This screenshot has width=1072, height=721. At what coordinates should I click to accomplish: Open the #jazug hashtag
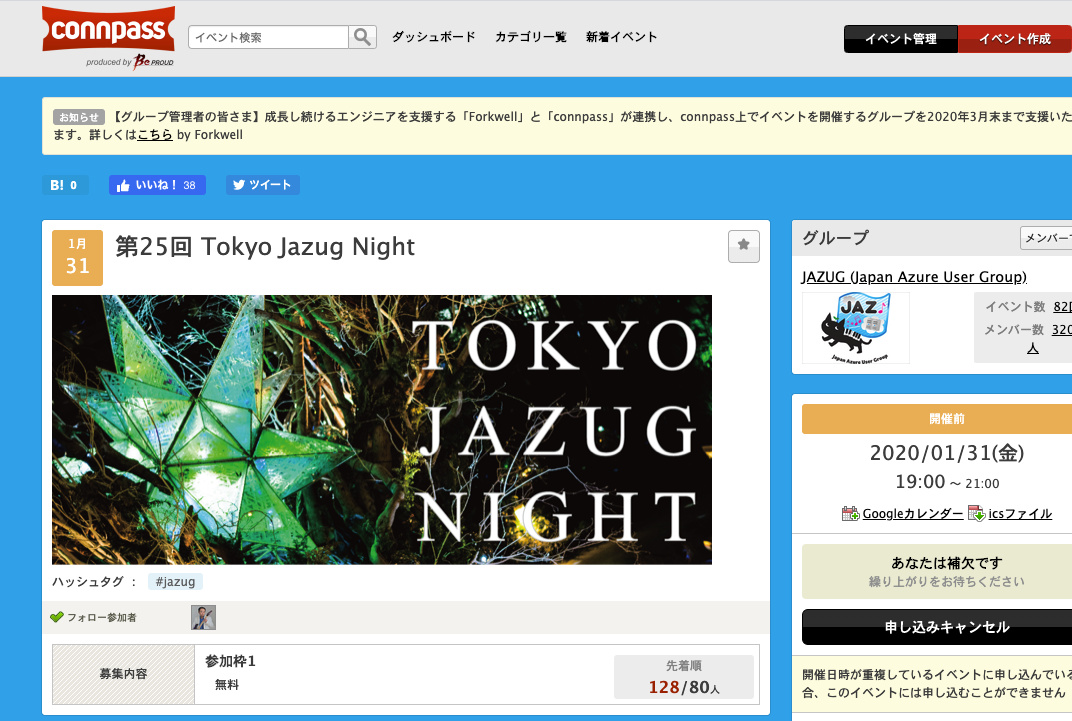[175, 581]
